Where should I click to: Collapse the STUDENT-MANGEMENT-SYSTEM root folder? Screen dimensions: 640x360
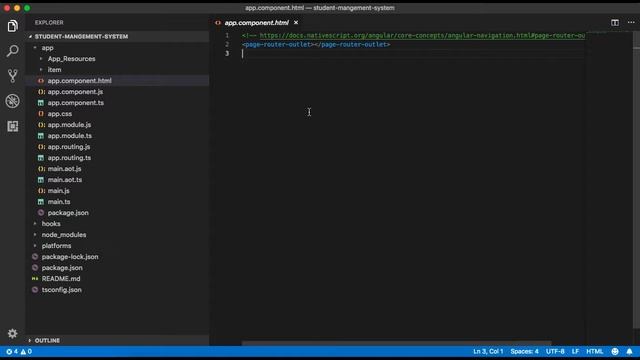(x=81, y=36)
